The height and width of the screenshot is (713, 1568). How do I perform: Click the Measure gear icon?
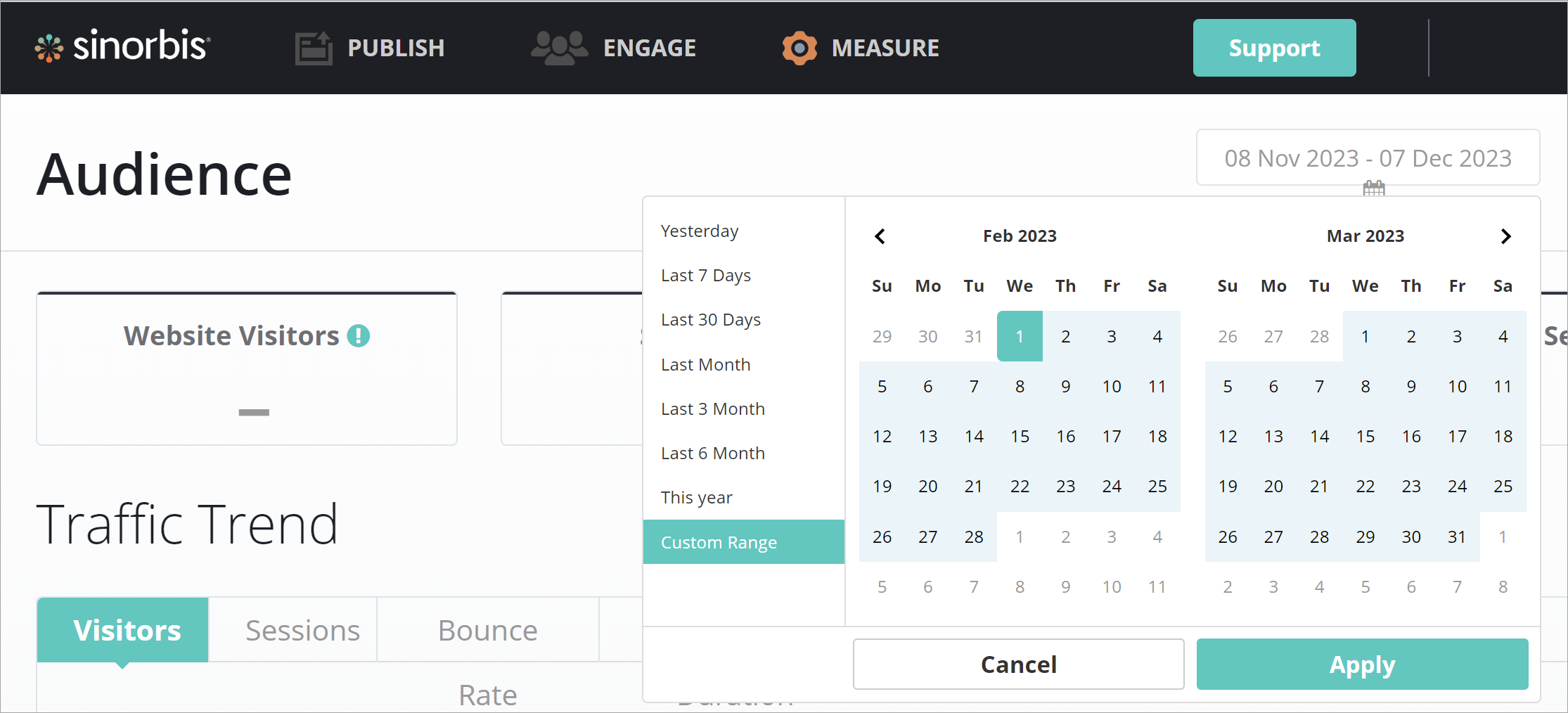799,48
